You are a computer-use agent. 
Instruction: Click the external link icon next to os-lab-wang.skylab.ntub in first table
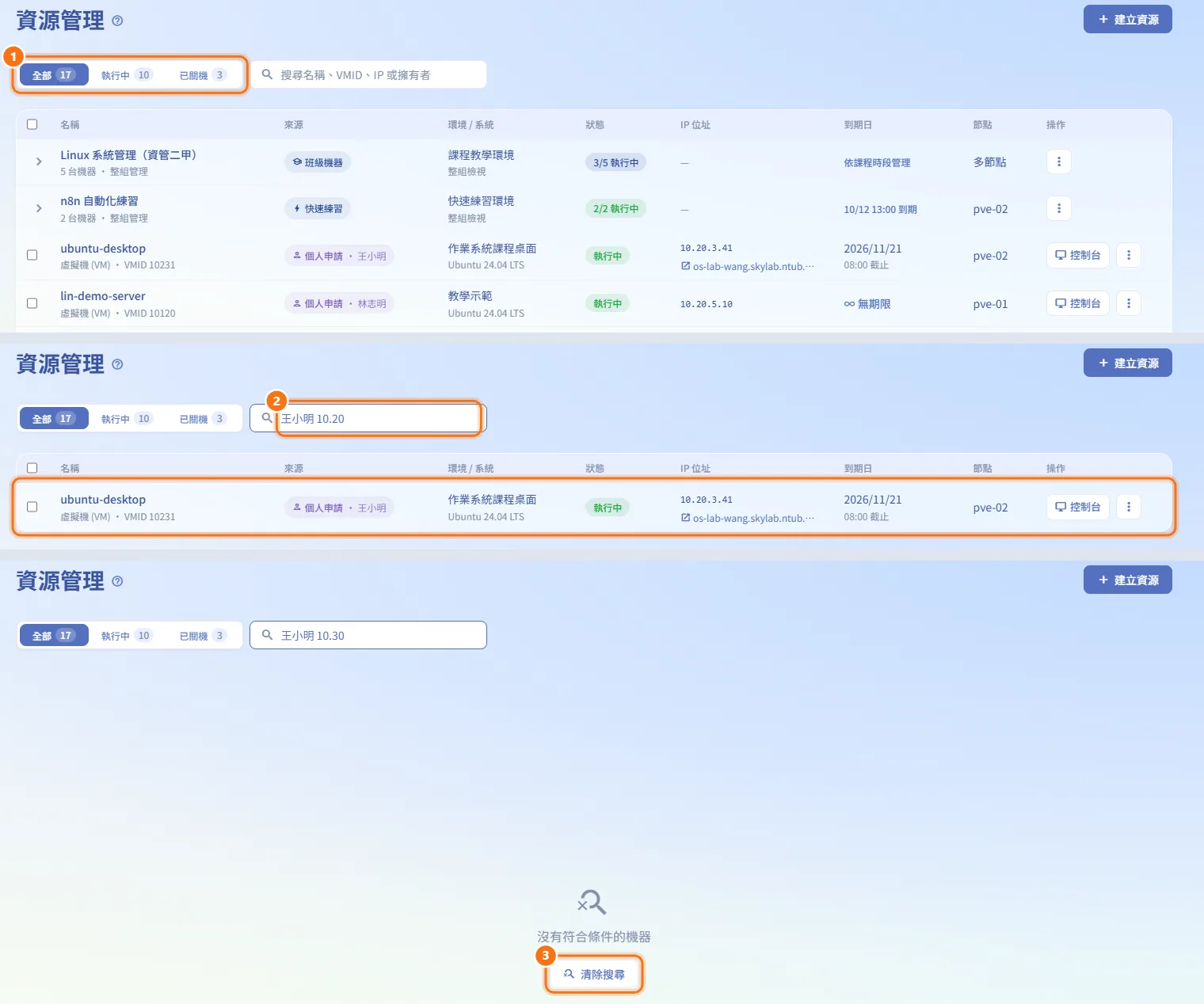coord(685,266)
